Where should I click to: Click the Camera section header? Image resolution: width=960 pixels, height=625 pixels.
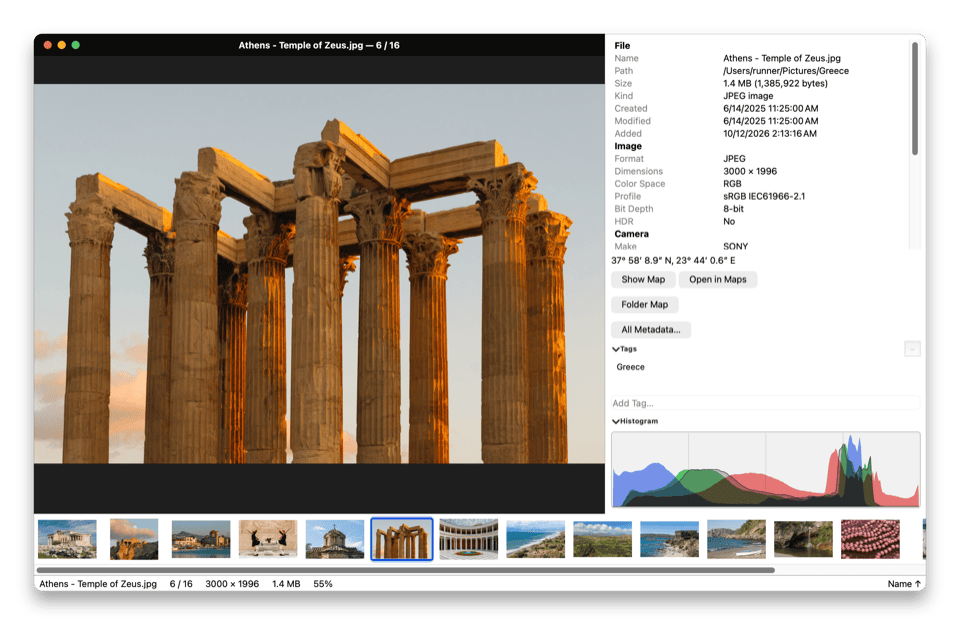point(631,234)
